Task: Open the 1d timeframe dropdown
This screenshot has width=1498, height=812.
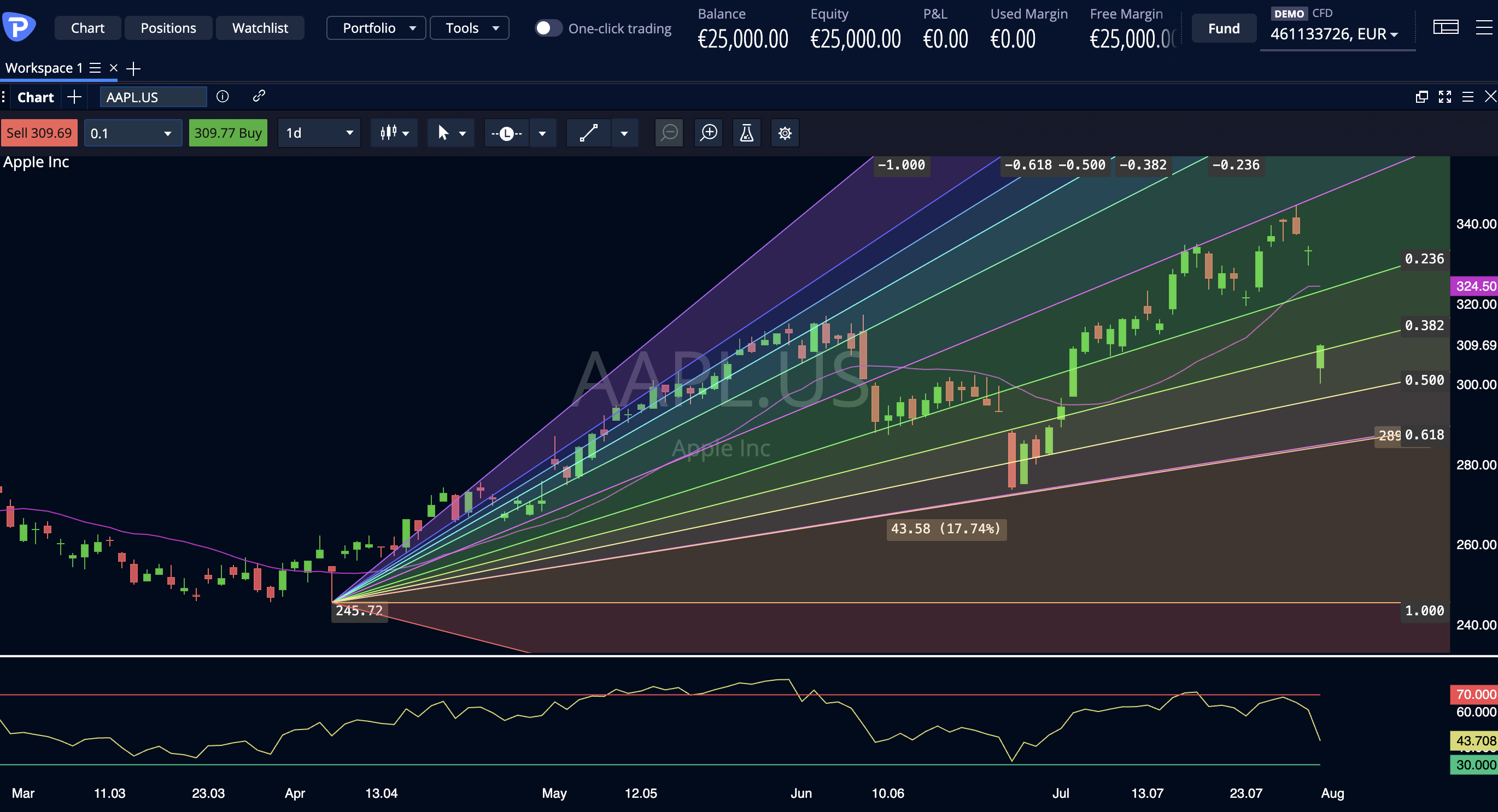Action: point(319,133)
